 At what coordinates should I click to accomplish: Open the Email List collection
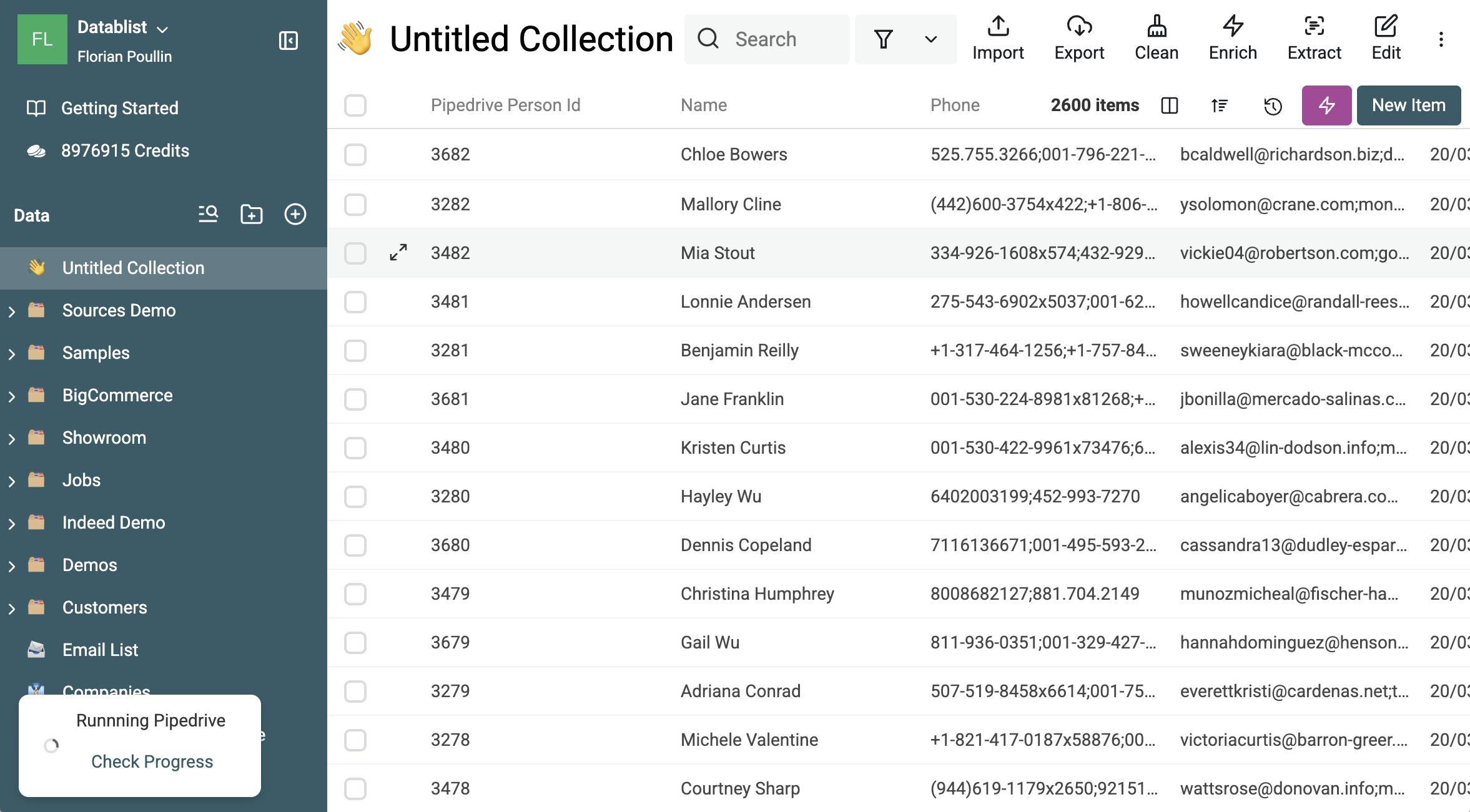click(x=100, y=650)
